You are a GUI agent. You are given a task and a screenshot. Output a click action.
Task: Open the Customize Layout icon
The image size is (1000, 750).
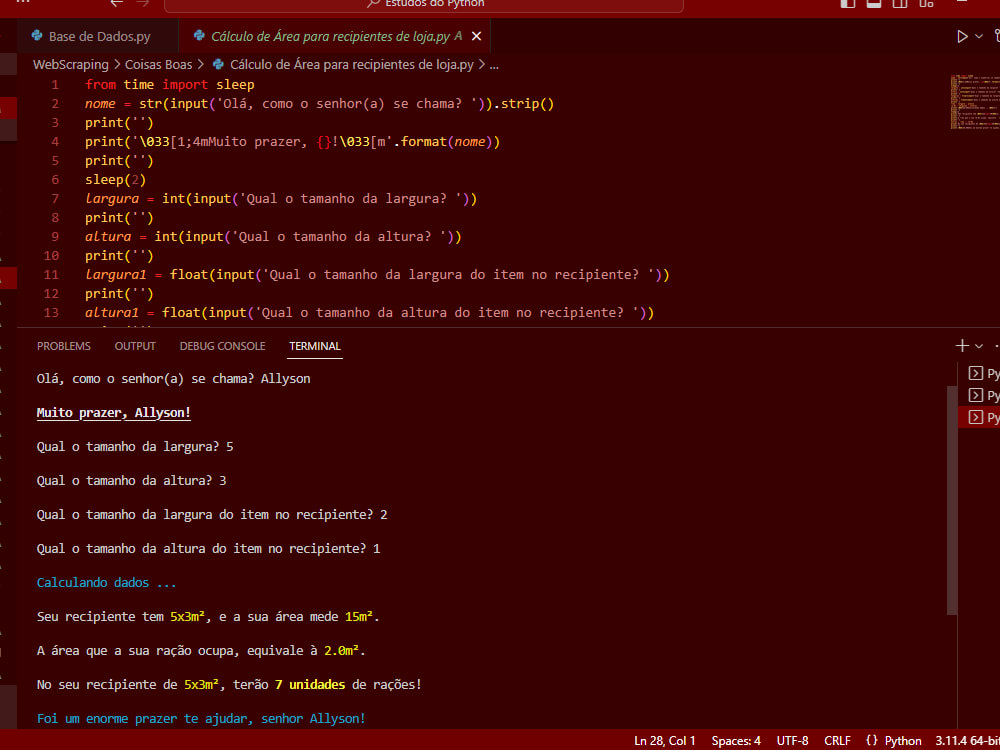click(925, 5)
